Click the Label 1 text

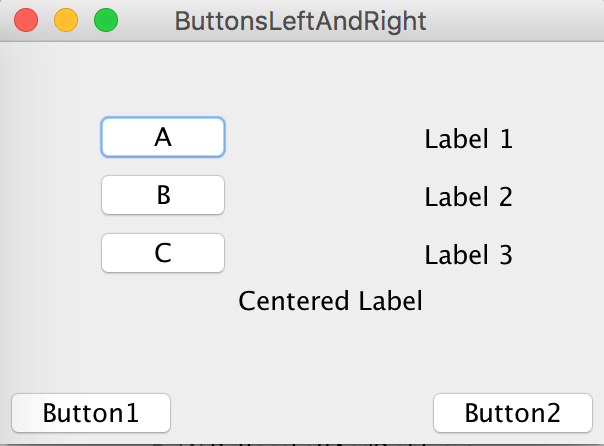468,139
